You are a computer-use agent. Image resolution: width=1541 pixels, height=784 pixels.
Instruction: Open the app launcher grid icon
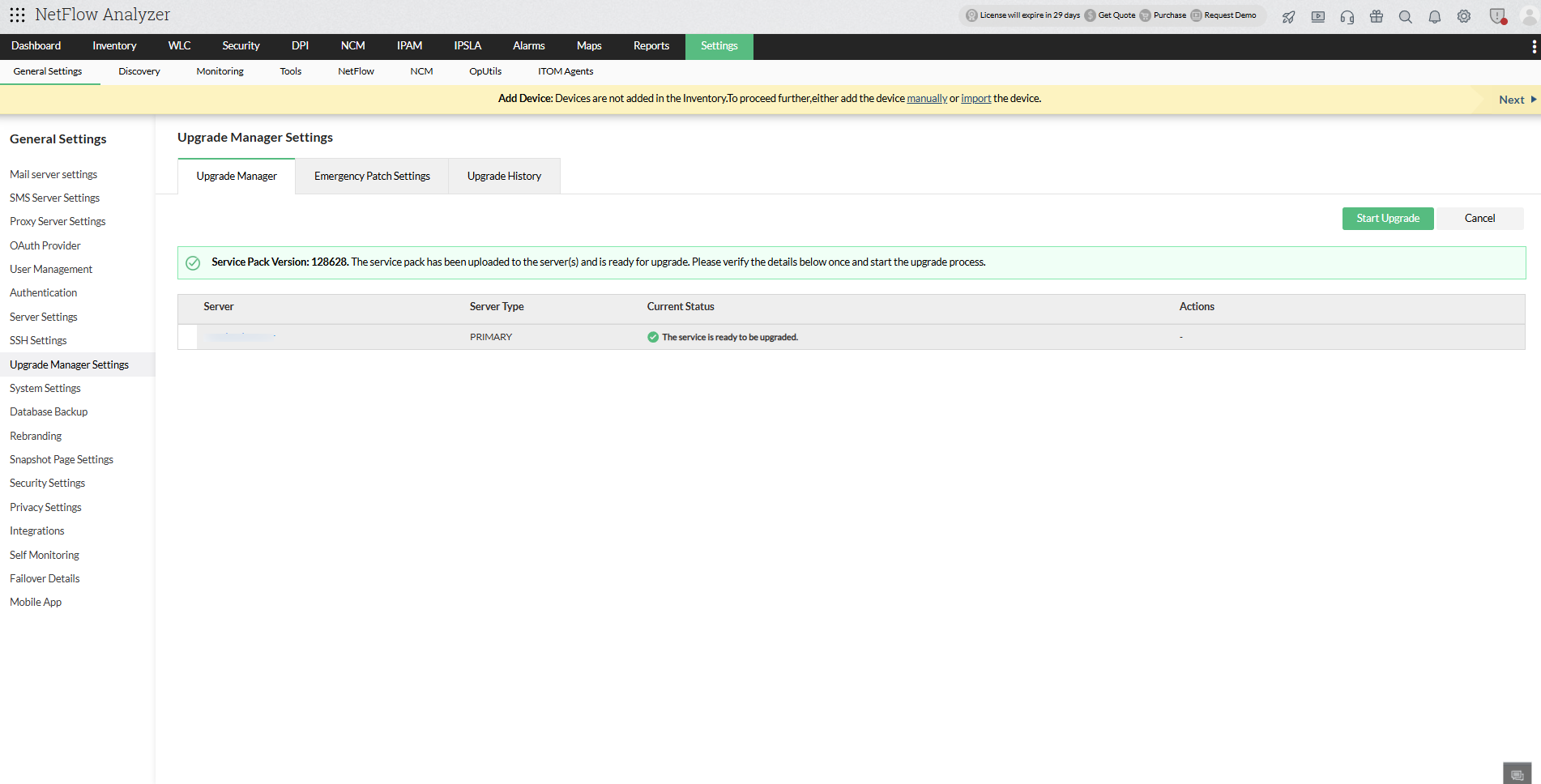pyautogui.click(x=17, y=15)
